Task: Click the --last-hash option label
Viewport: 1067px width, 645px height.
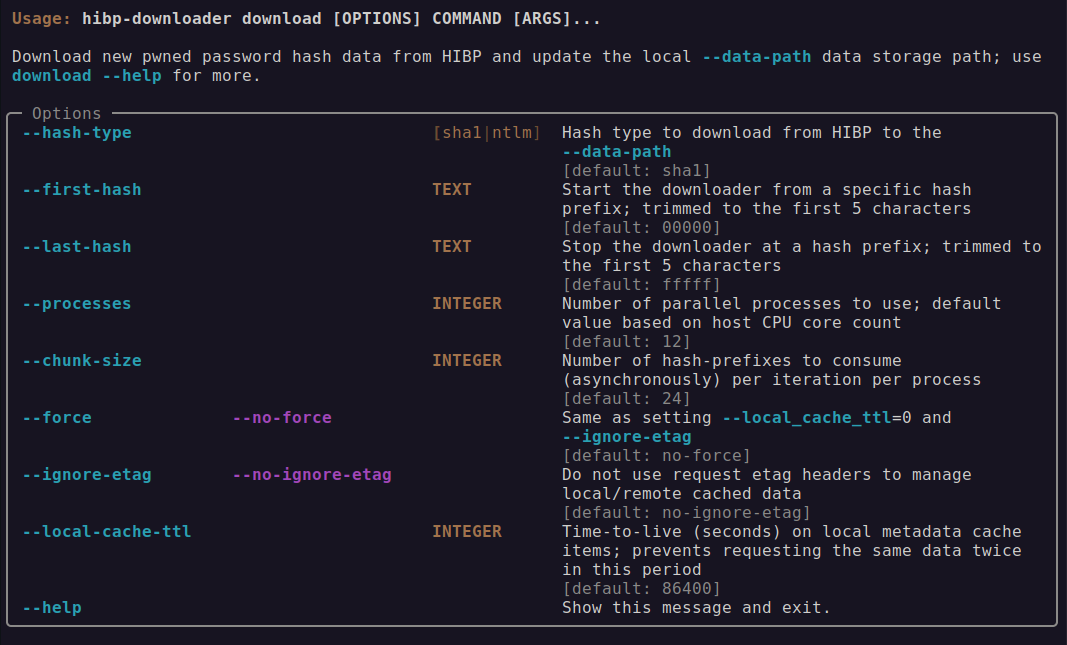Action: click(x=77, y=247)
